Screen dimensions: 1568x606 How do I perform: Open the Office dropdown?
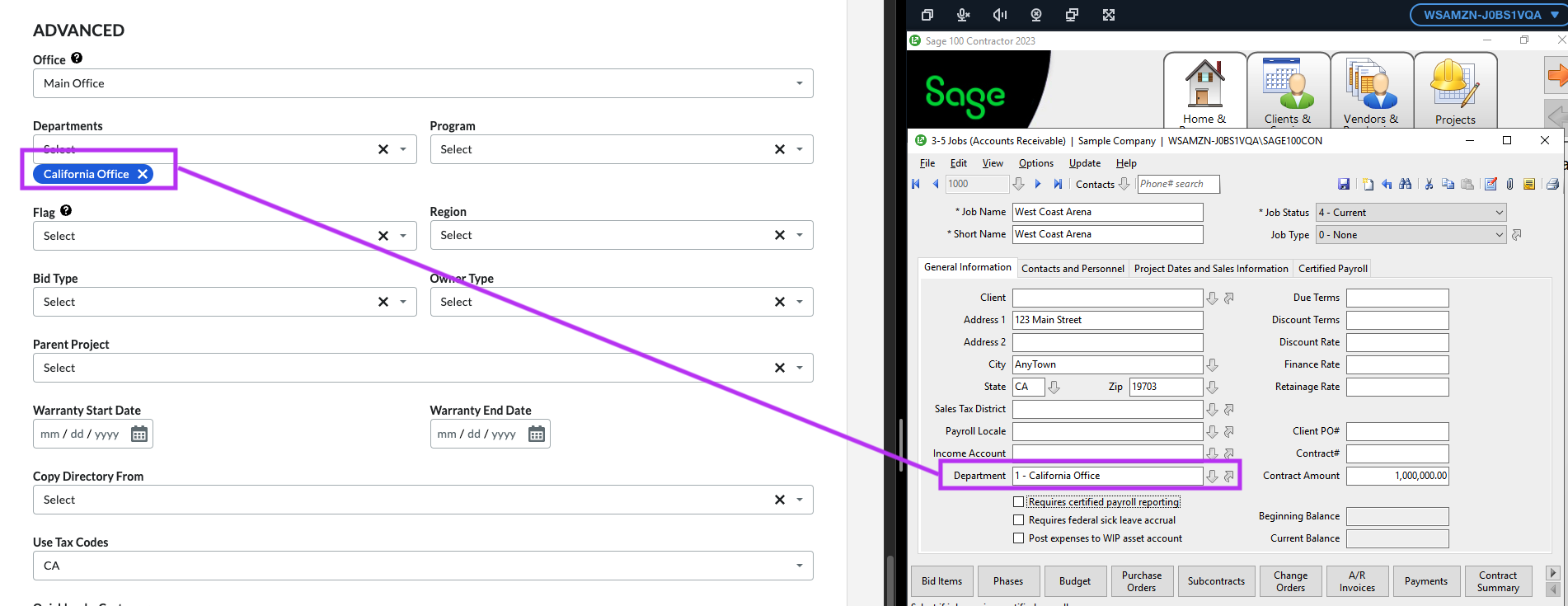tap(423, 83)
